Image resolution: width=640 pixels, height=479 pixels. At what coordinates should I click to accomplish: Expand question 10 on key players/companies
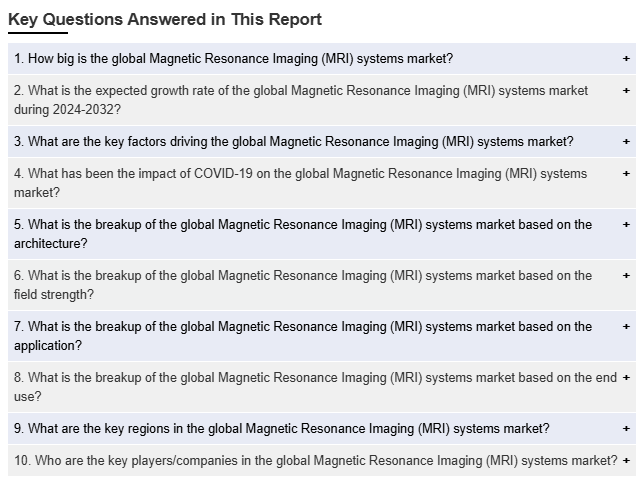[315, 461]
